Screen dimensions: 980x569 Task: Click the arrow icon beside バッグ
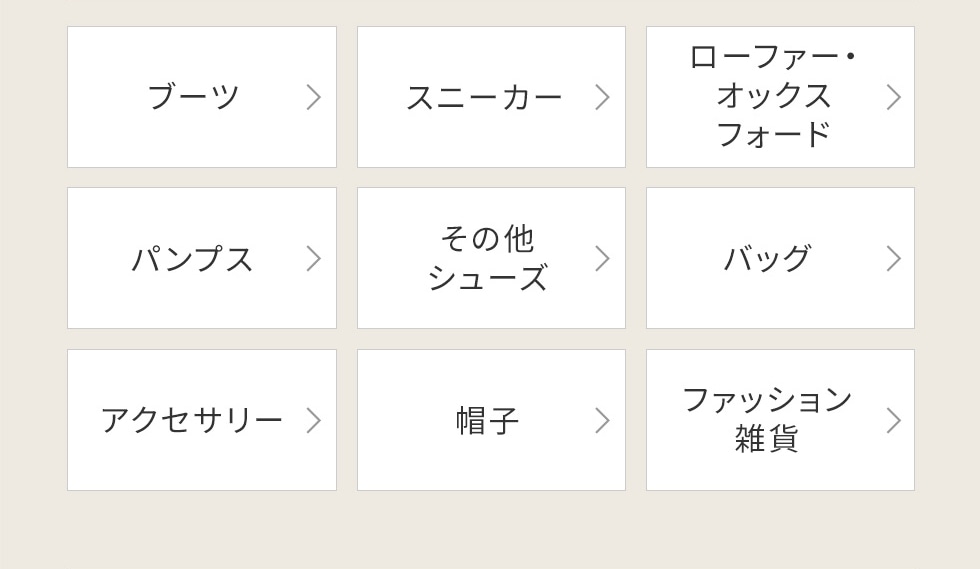coord(893,258)
